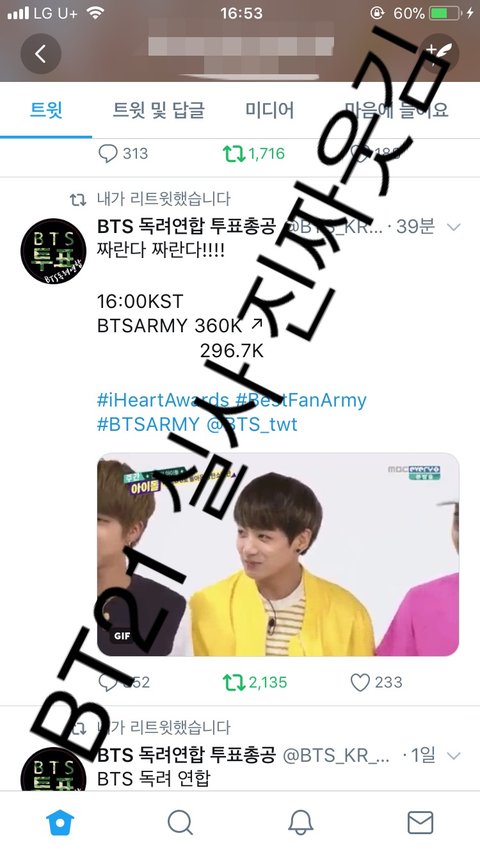Open the direct messages envelope icon
The height and width of the screenshot is (854, 480).
[421, 822]
